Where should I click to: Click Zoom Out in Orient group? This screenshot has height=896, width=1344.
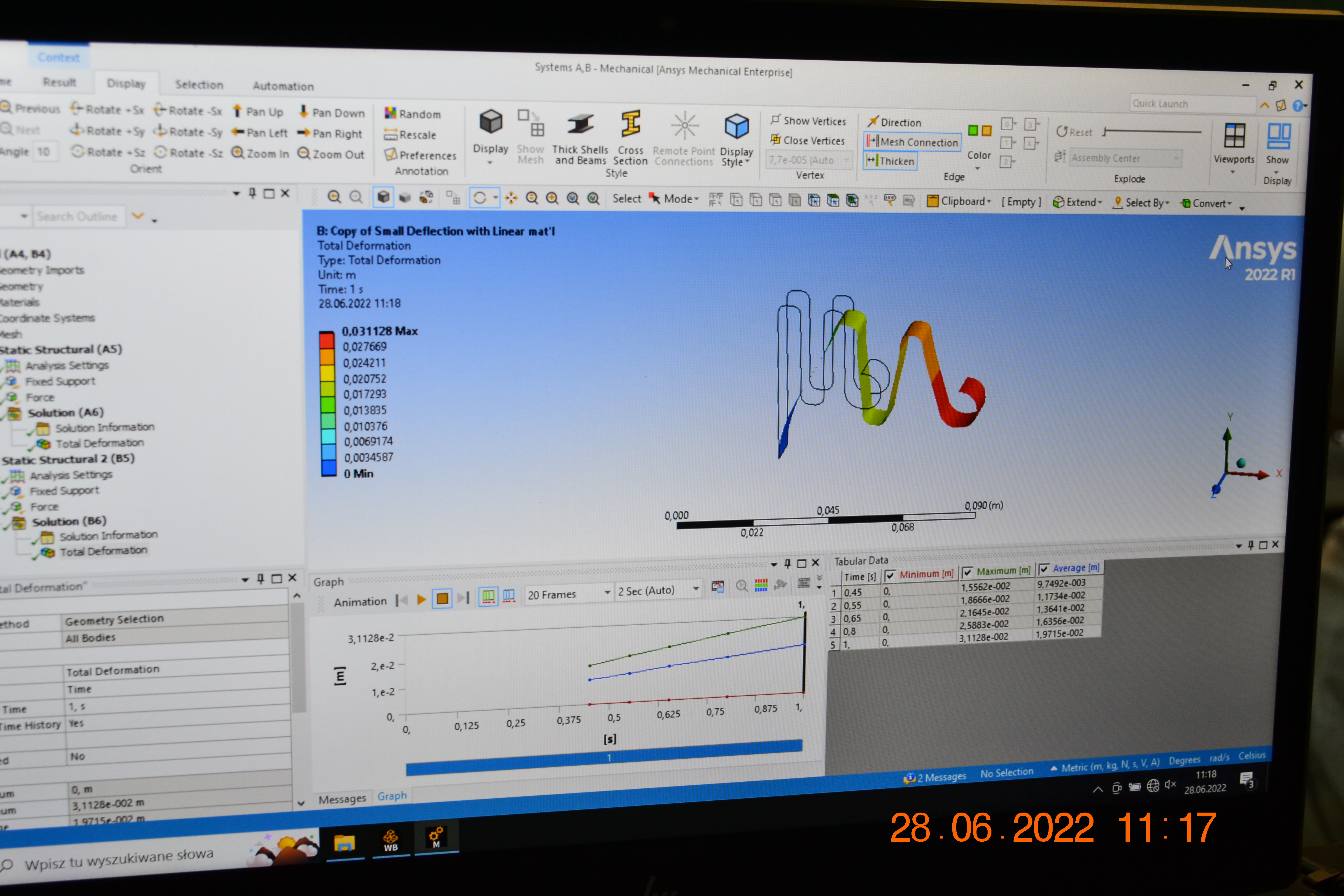coord(331,154)
